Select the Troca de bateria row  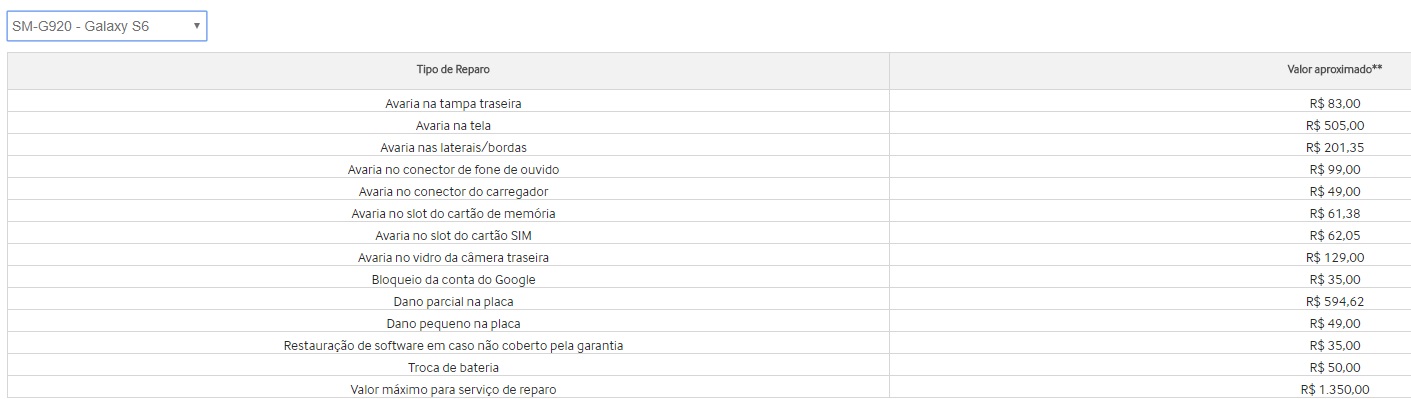coord(706,367)
